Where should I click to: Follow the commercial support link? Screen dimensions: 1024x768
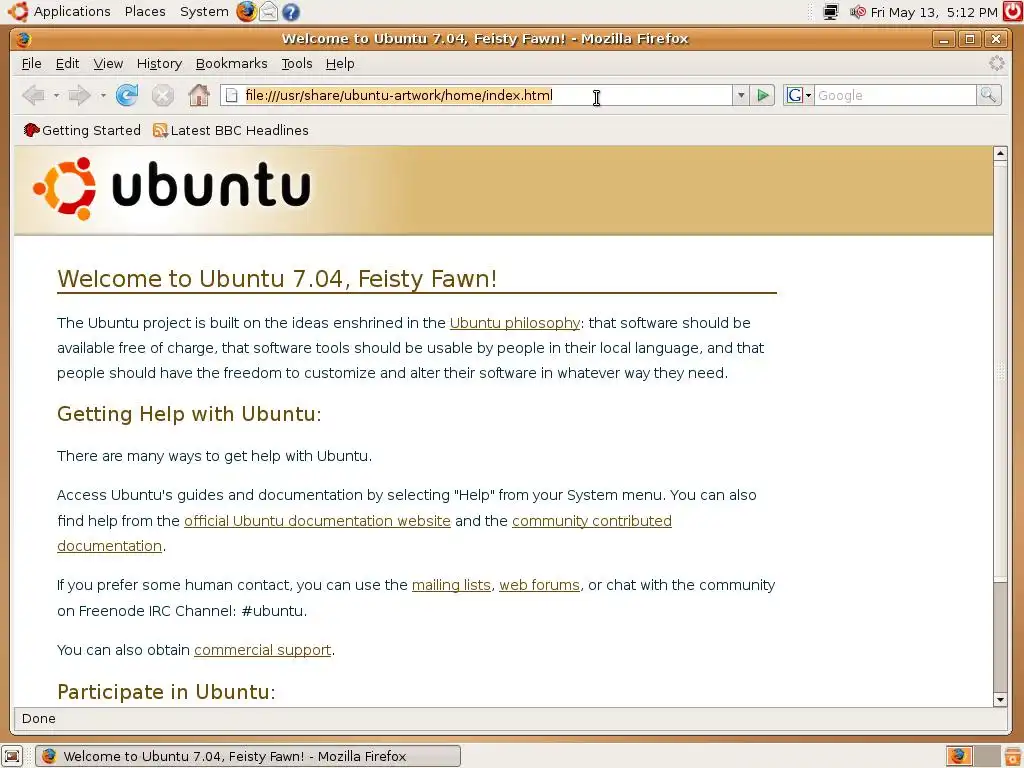point(263,650)
